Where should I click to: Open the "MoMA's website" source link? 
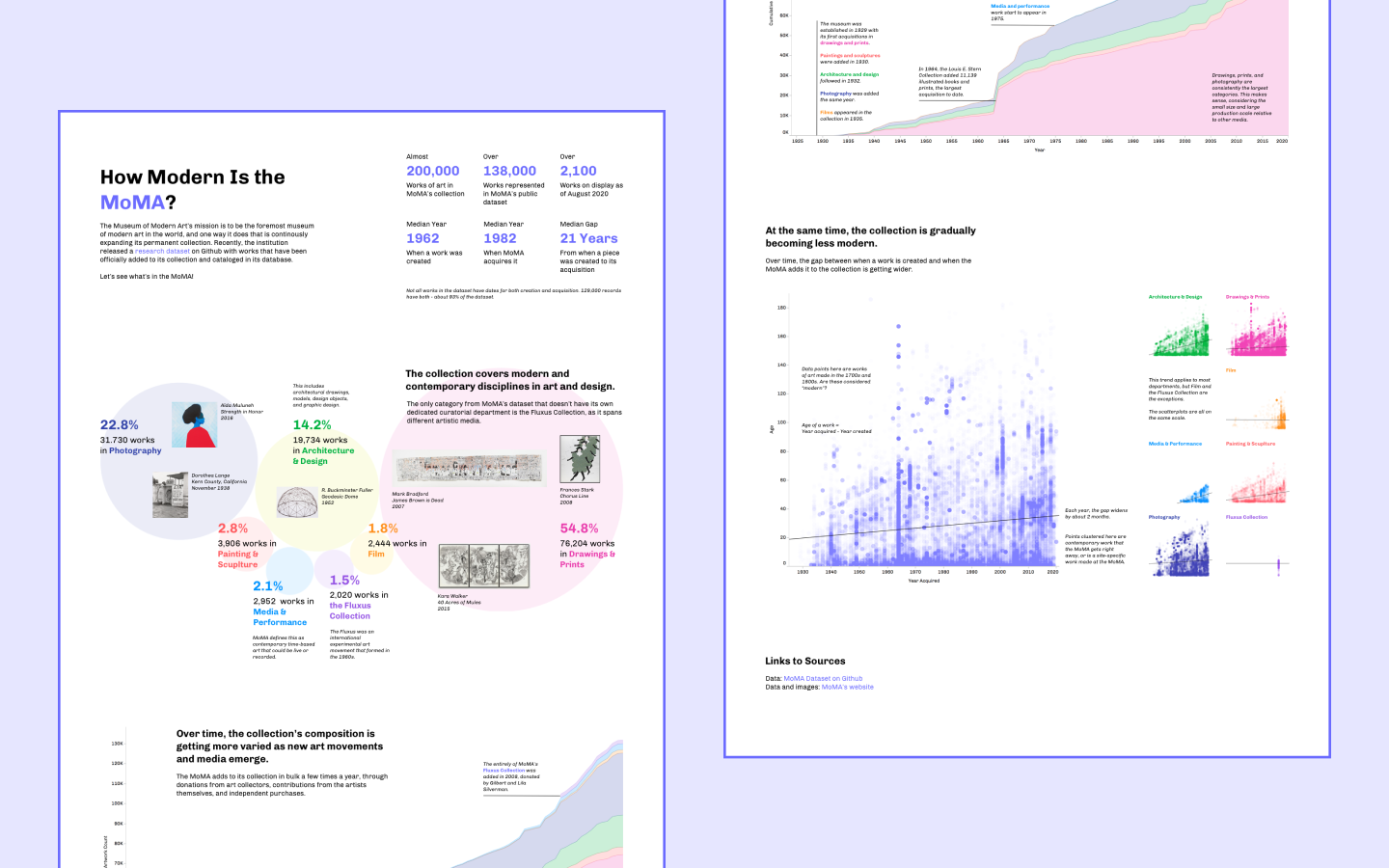[x=847, y=687]
